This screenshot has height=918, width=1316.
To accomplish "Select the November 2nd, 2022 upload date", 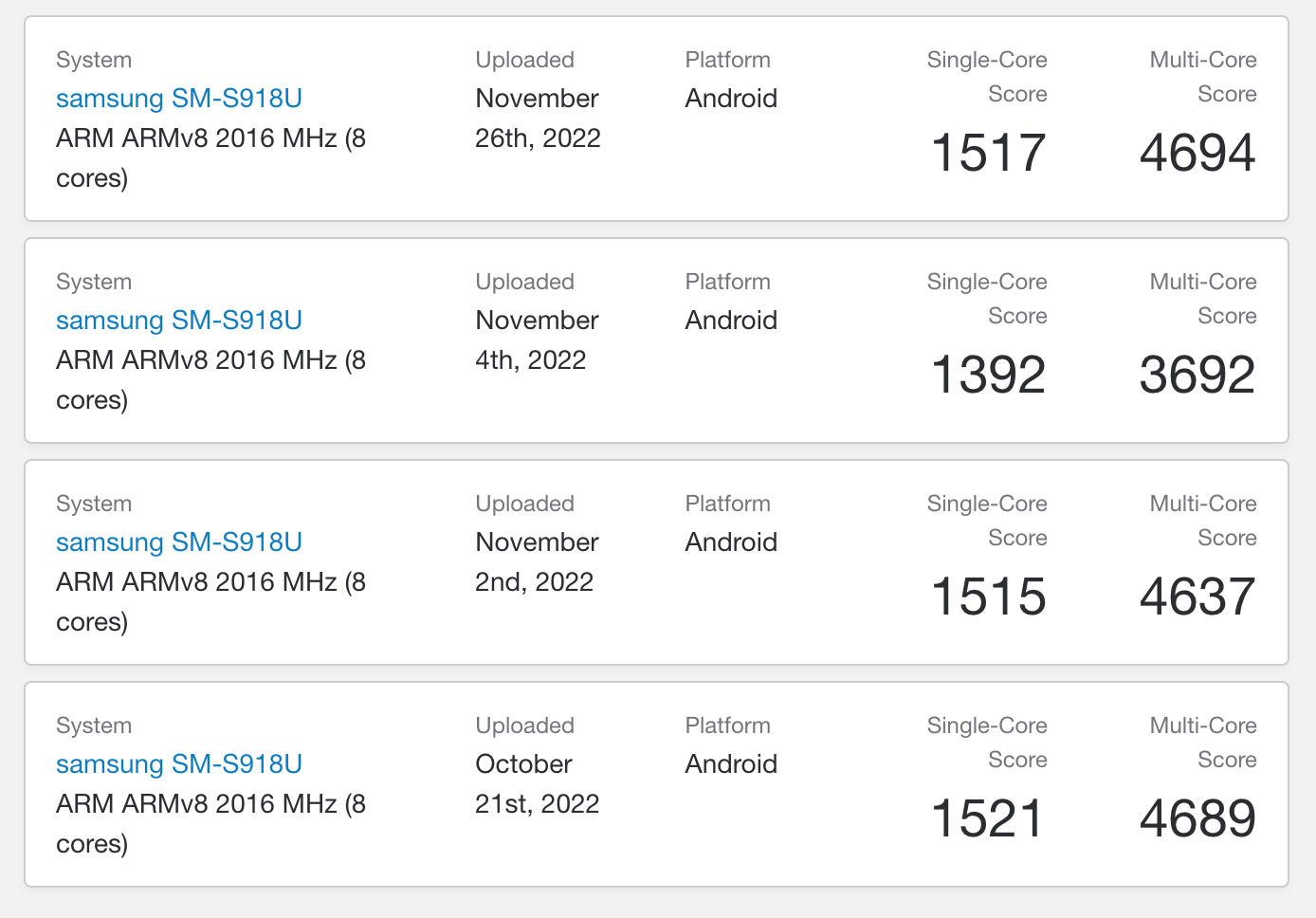I will 537,562.
